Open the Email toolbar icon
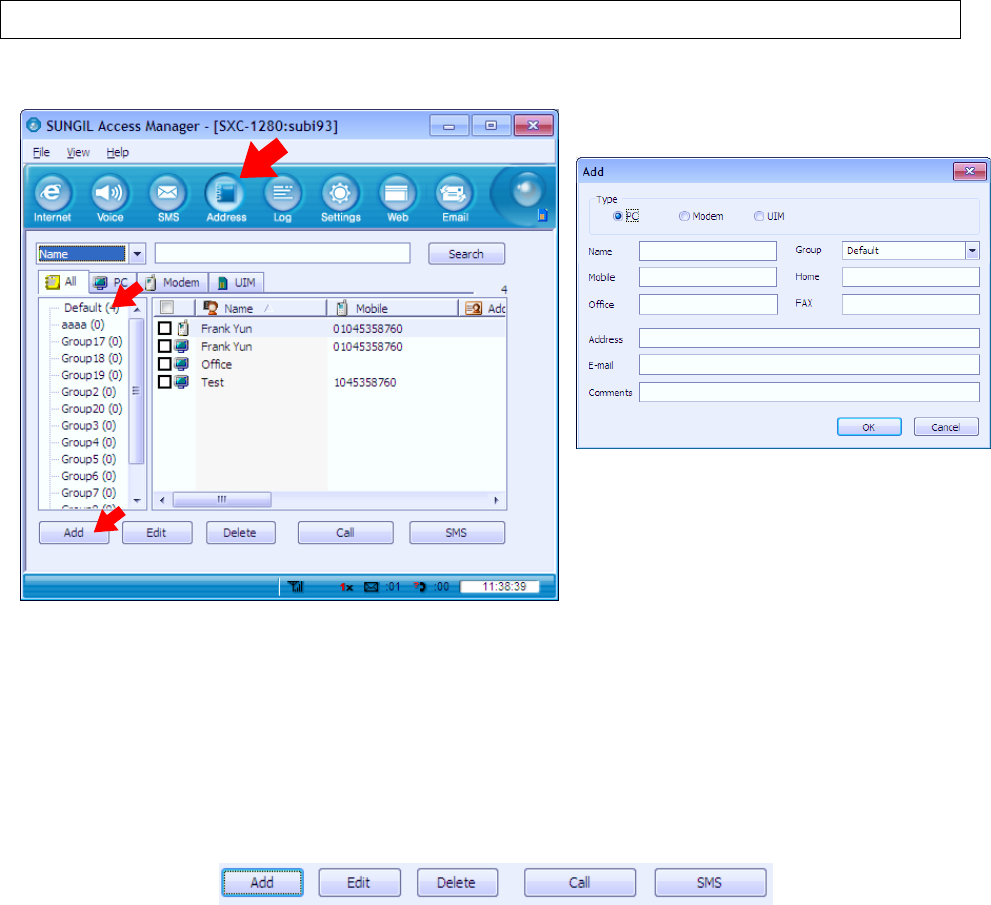This screenshot has height=905, width=991. tap(454, 198)
